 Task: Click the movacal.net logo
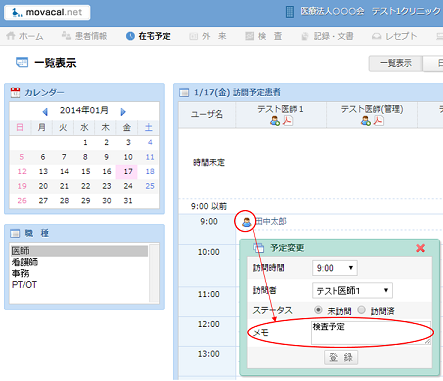pyautogui.click(x=47, y=13)
